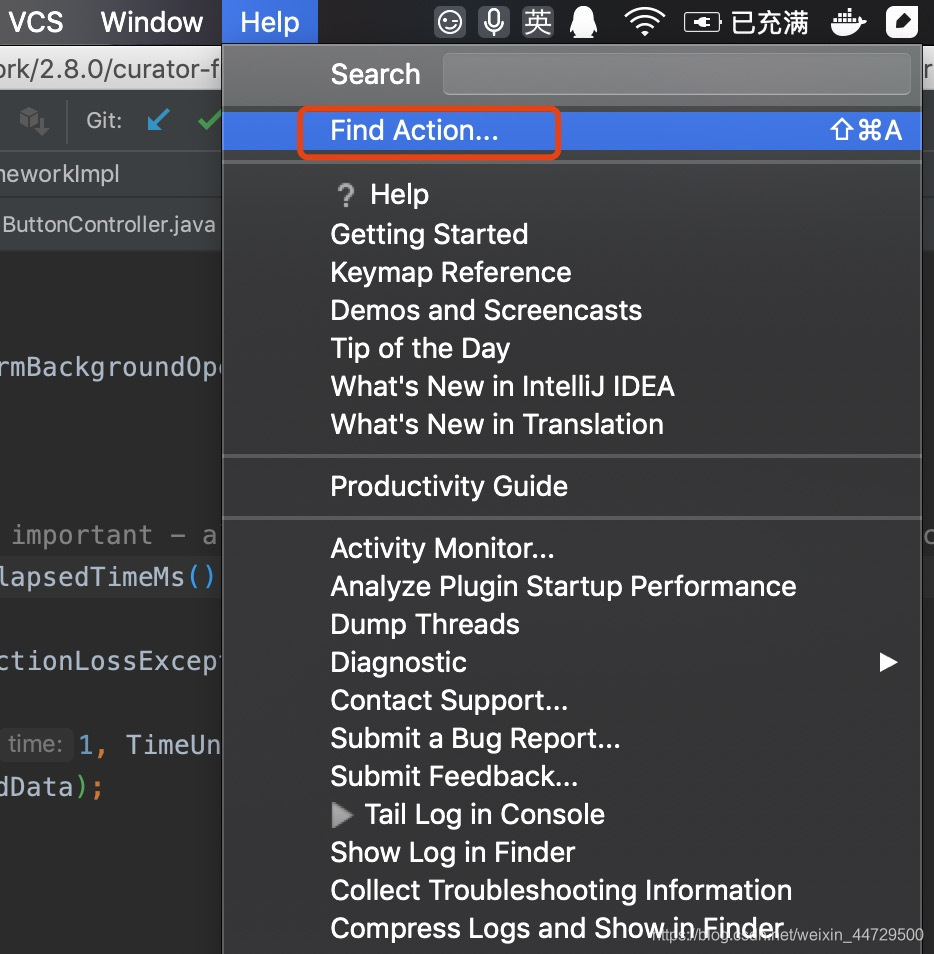The width and height of the screenshot is (934, 954).
Task: Click the Git update project arrow icon
Action: 158,121
